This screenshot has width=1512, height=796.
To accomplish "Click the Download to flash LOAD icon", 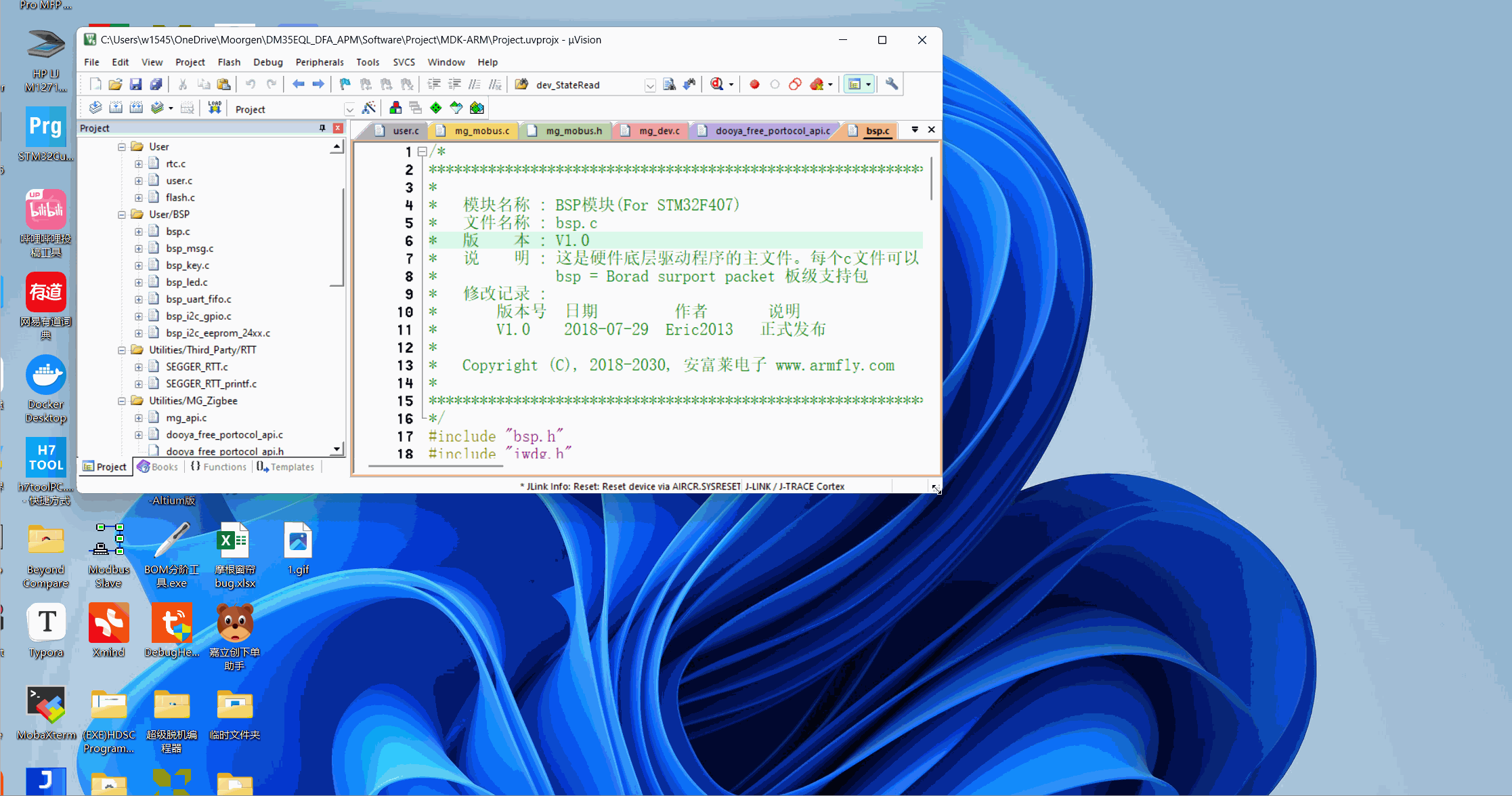I will (x=215, y=108).
